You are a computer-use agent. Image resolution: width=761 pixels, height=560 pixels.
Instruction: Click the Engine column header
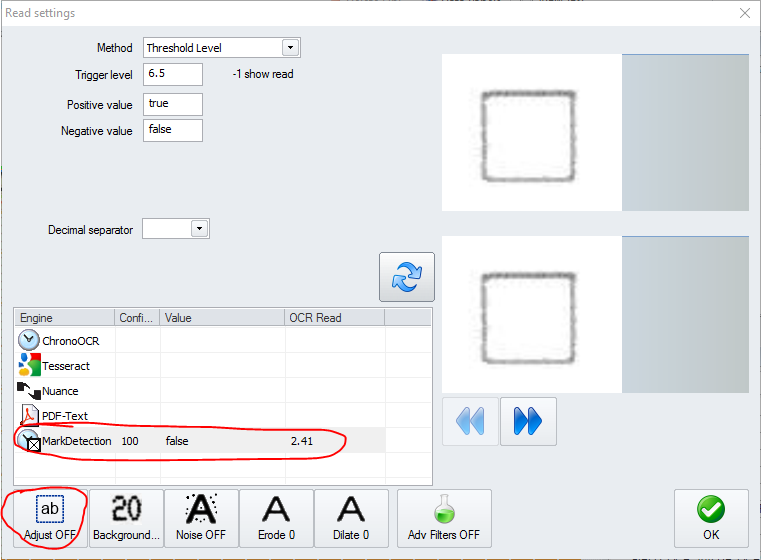[x=65, y=318]
